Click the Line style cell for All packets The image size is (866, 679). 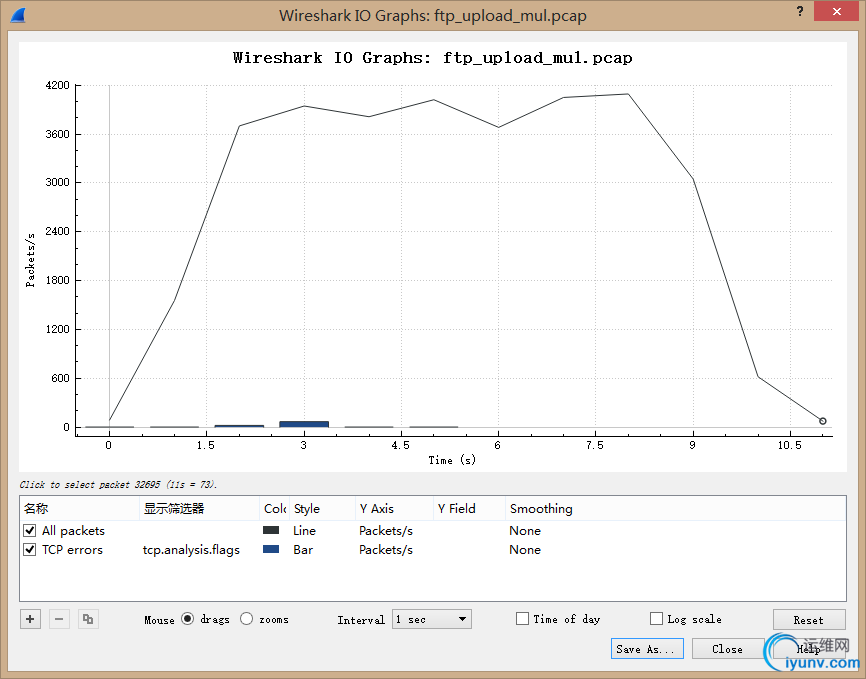click(304, 531)
